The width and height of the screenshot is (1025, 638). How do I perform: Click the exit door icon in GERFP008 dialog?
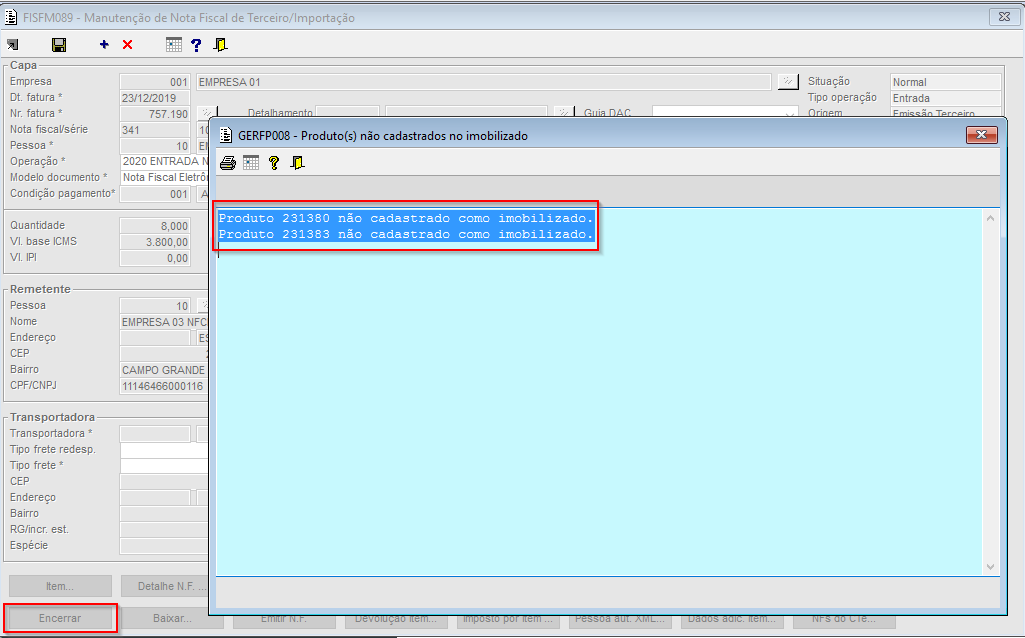(x=297, y=163)
